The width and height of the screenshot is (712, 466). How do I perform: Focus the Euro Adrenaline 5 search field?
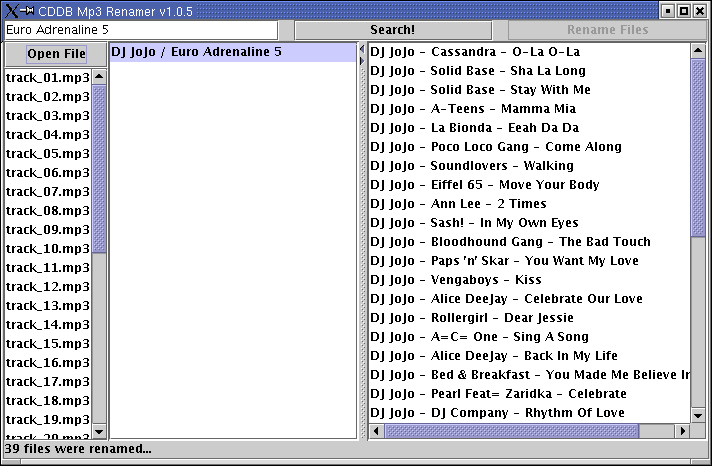click(x=141, y=30)
